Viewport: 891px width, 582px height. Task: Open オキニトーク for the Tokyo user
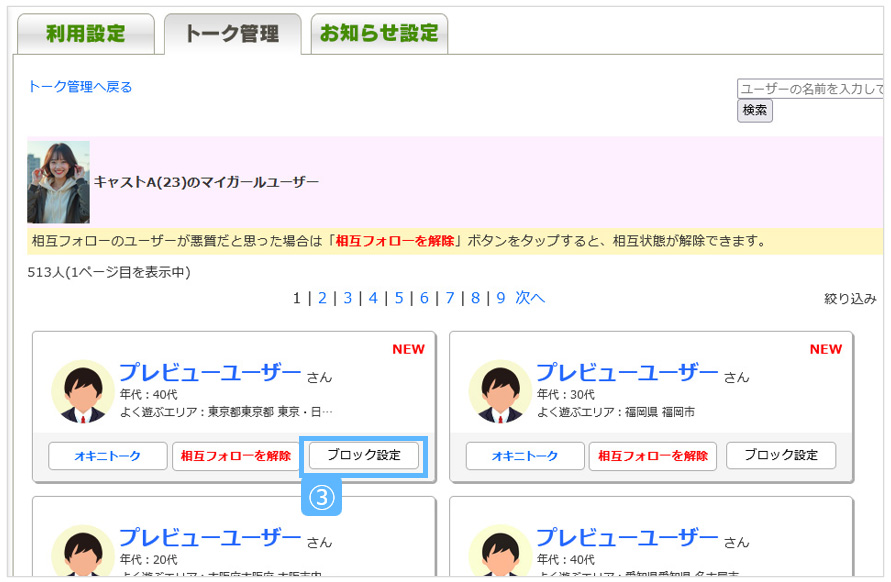(x=107, y=456)
